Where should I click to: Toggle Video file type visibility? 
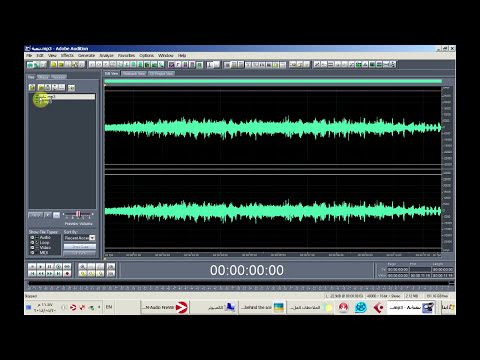point(32,247)
